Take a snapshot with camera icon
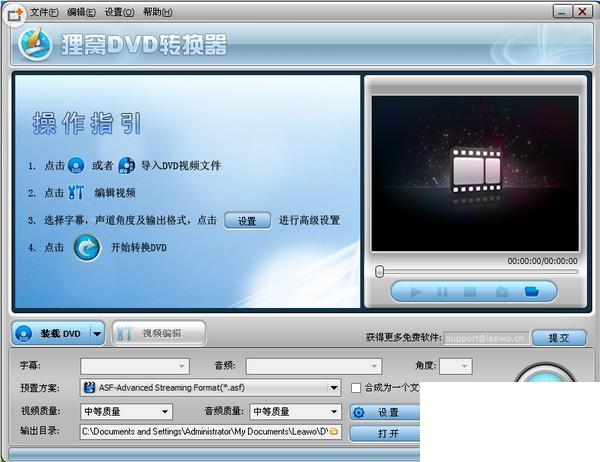The width and height of the screenshot is (600, 462). (502, 292)
